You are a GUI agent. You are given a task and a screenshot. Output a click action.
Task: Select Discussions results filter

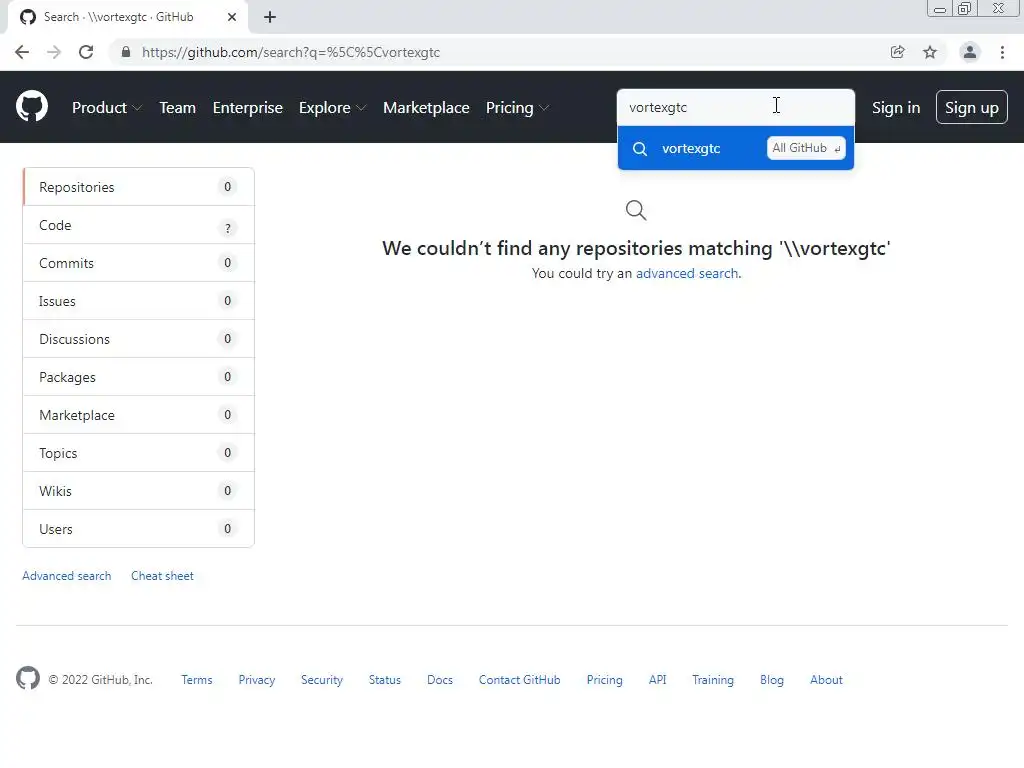coord(138,339)
